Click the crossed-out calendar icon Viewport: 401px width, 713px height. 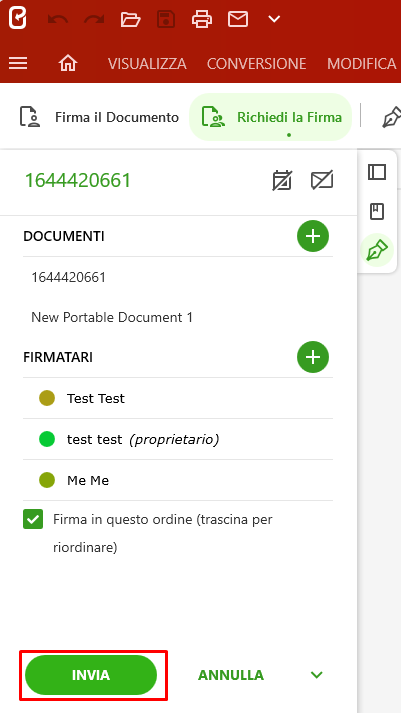[282, 180]
